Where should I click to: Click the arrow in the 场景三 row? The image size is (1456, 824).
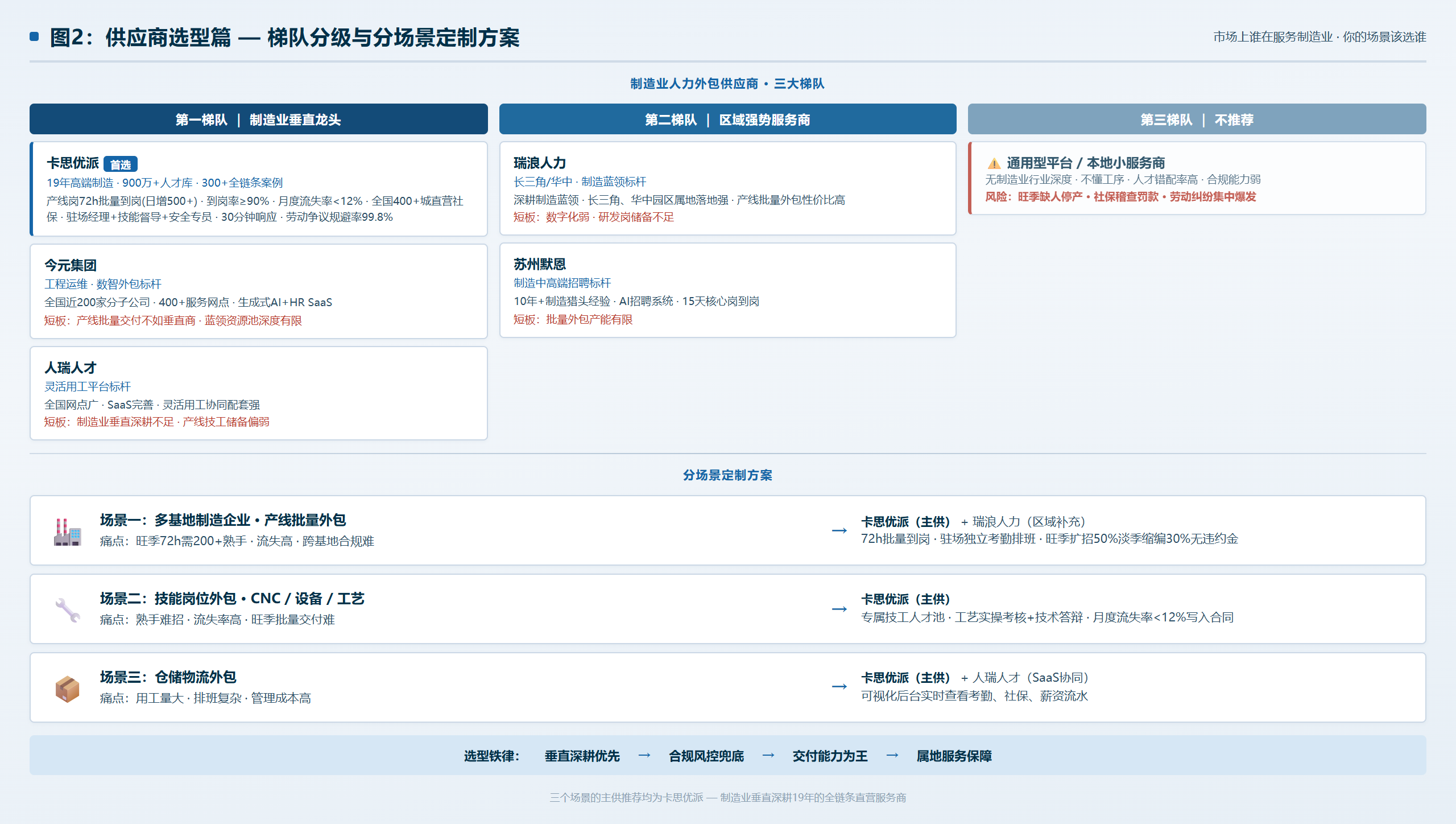(839, 686)
